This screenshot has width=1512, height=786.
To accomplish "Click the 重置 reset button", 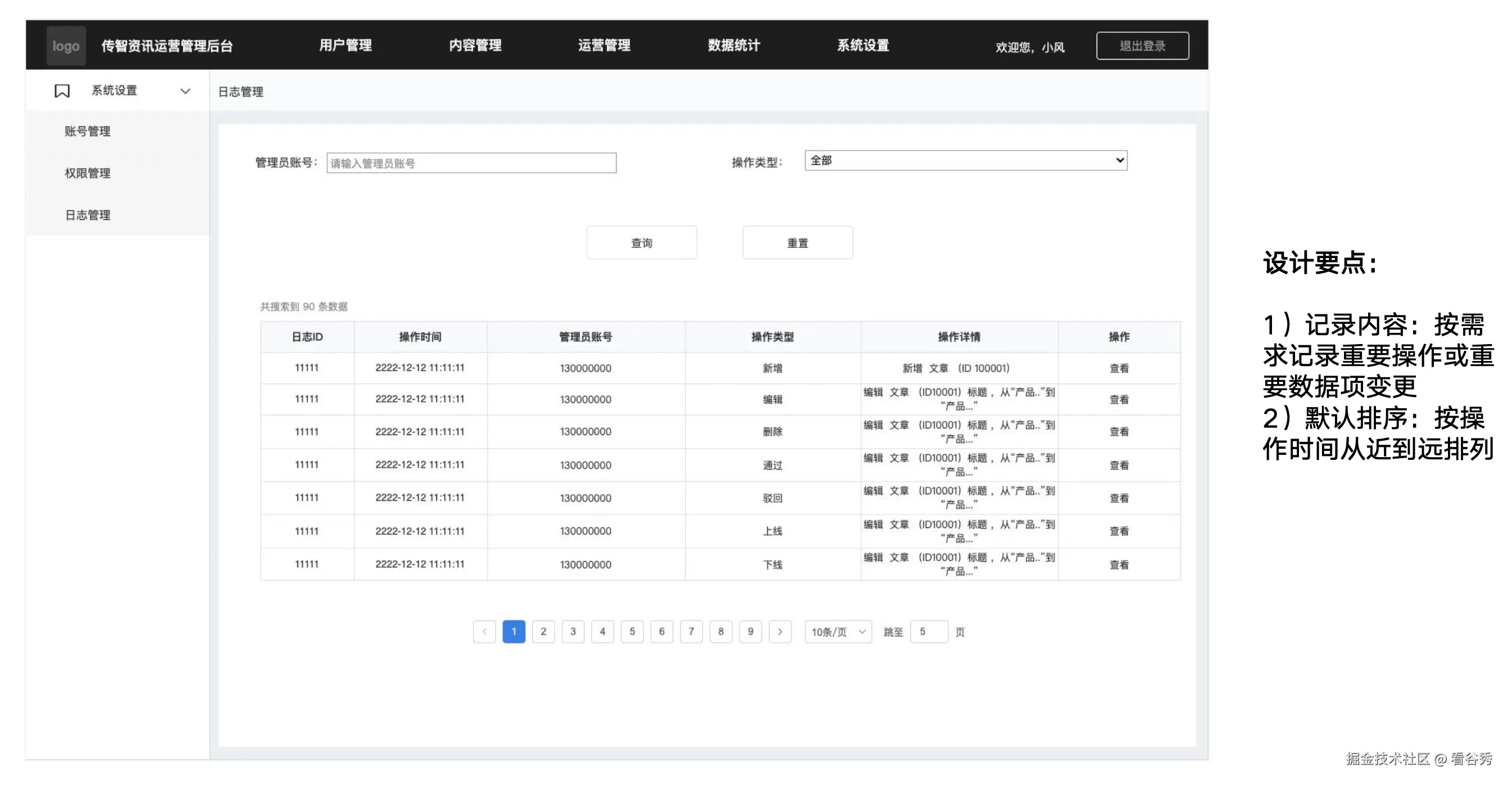I will (798, 242).
